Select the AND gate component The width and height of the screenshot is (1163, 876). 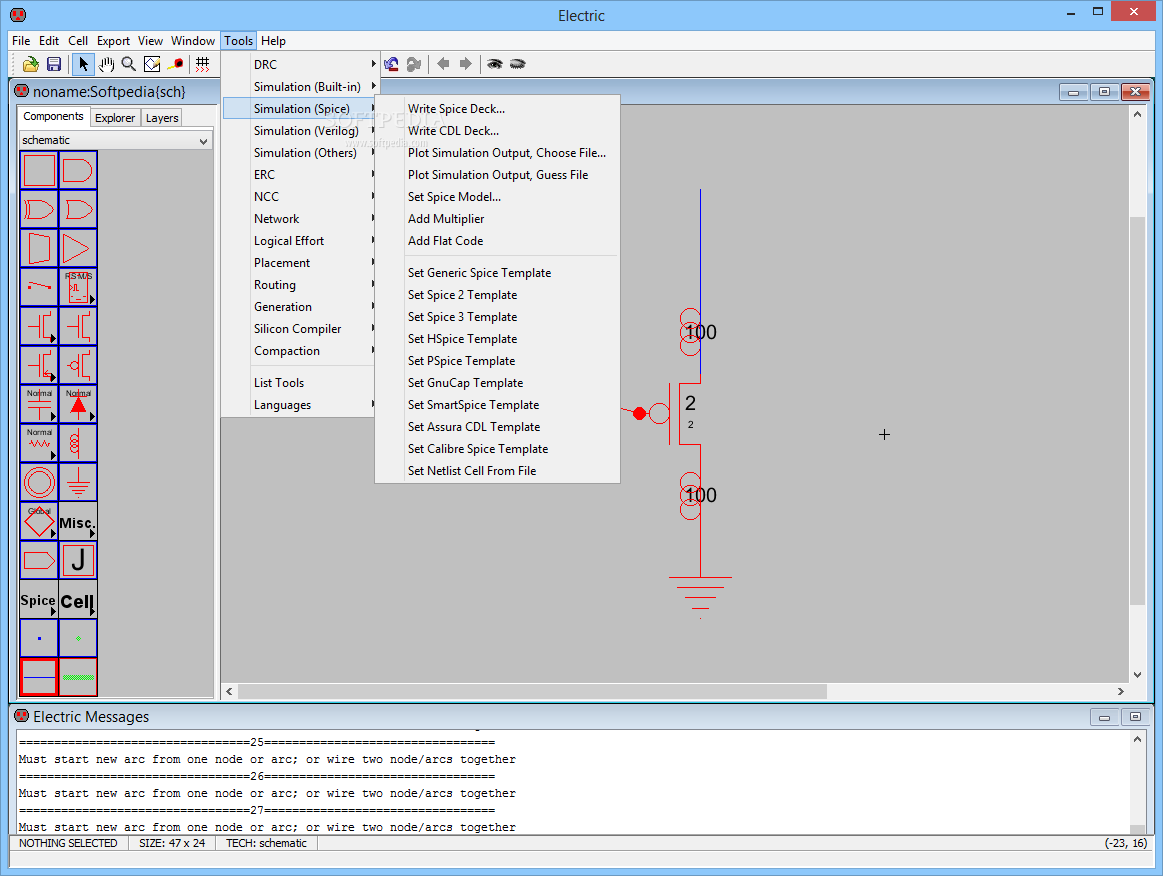tap(78, 171)
